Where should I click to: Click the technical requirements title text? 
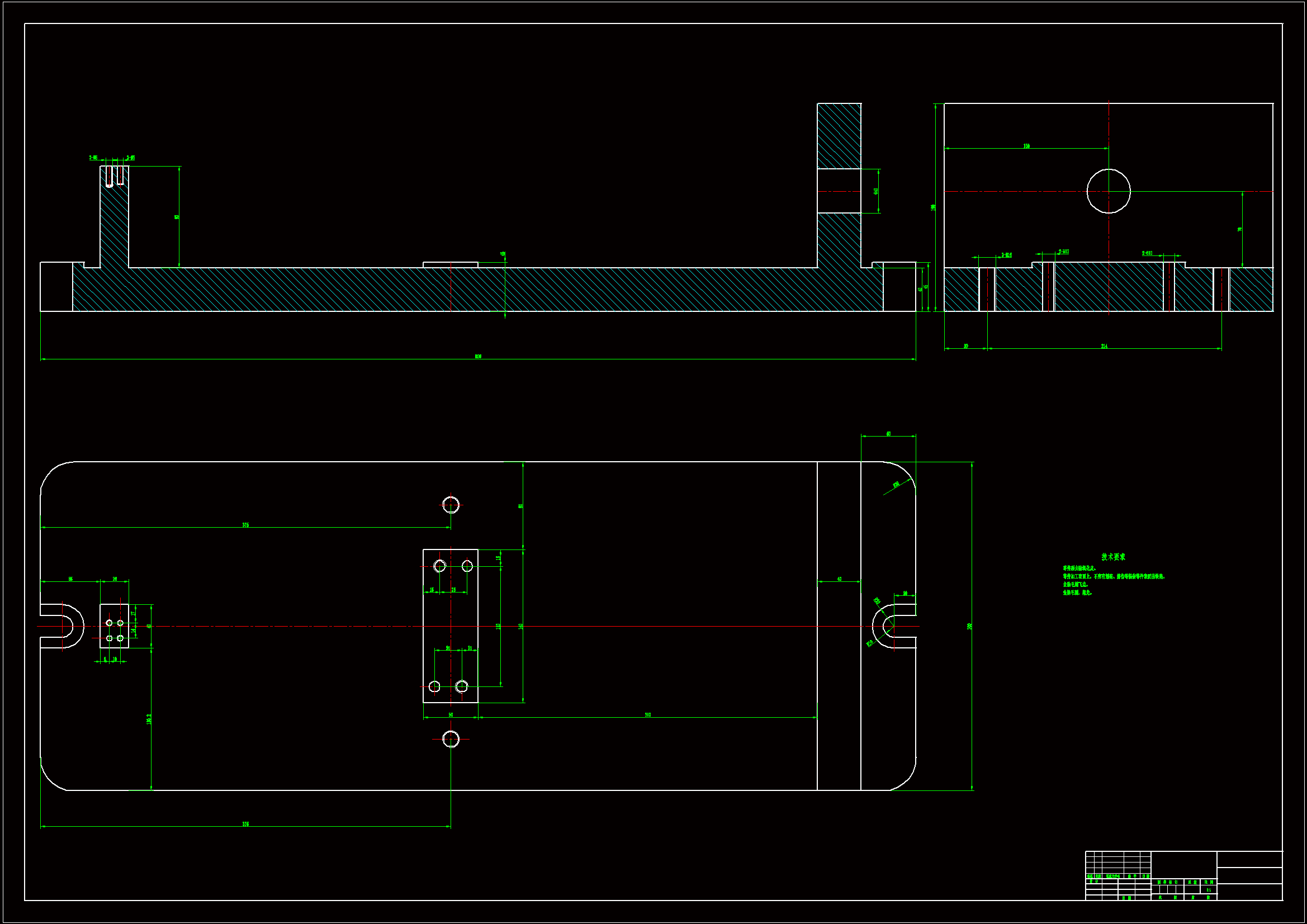[x=1113, y=557]
